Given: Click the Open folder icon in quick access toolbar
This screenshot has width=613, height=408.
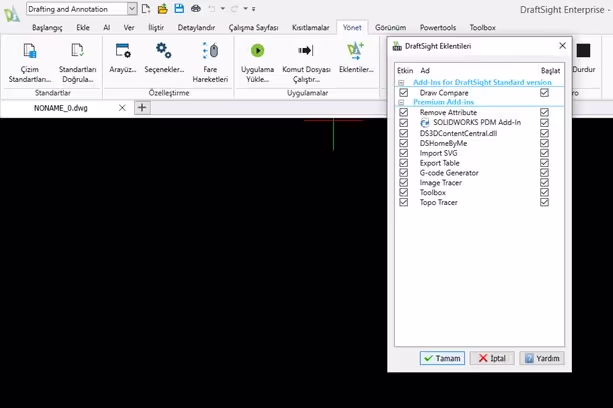Looking at the screenshot, I should coord(162,9).
